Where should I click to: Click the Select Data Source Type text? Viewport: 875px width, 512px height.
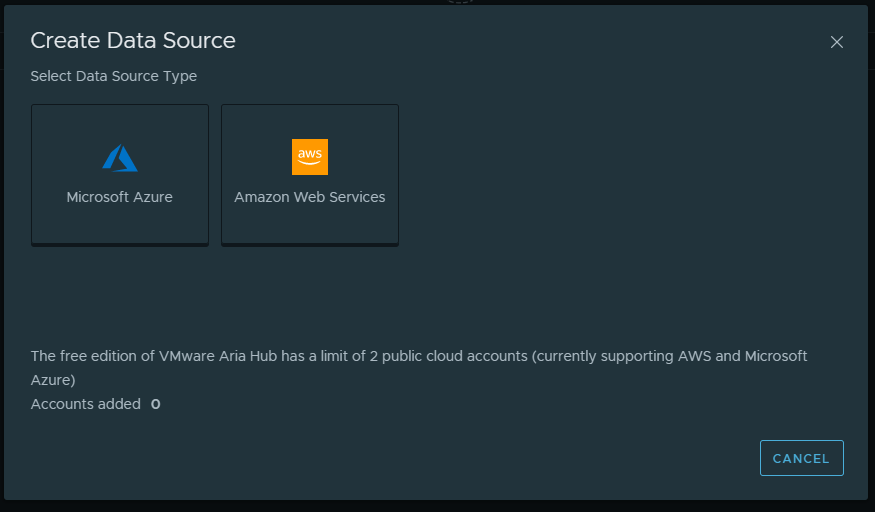pos(114,76)
